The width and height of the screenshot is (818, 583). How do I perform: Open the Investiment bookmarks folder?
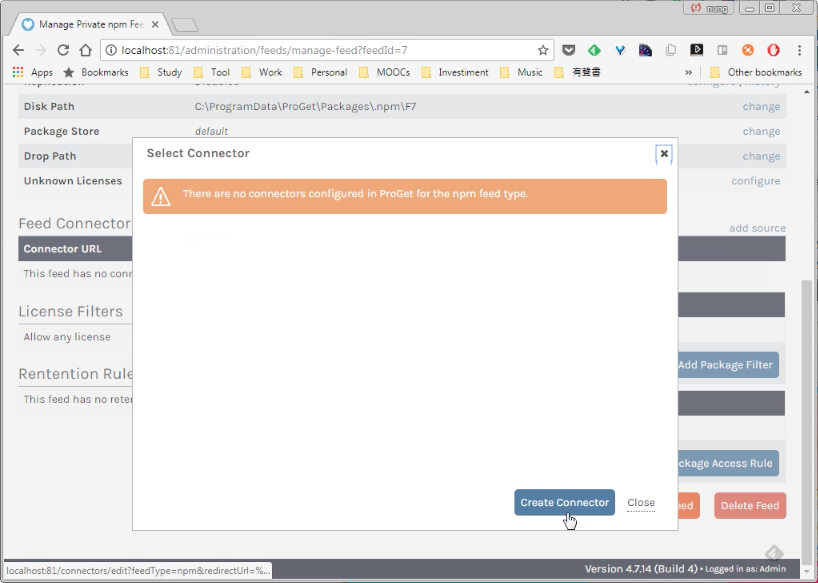pyautogui.click(x=455, y=72)
